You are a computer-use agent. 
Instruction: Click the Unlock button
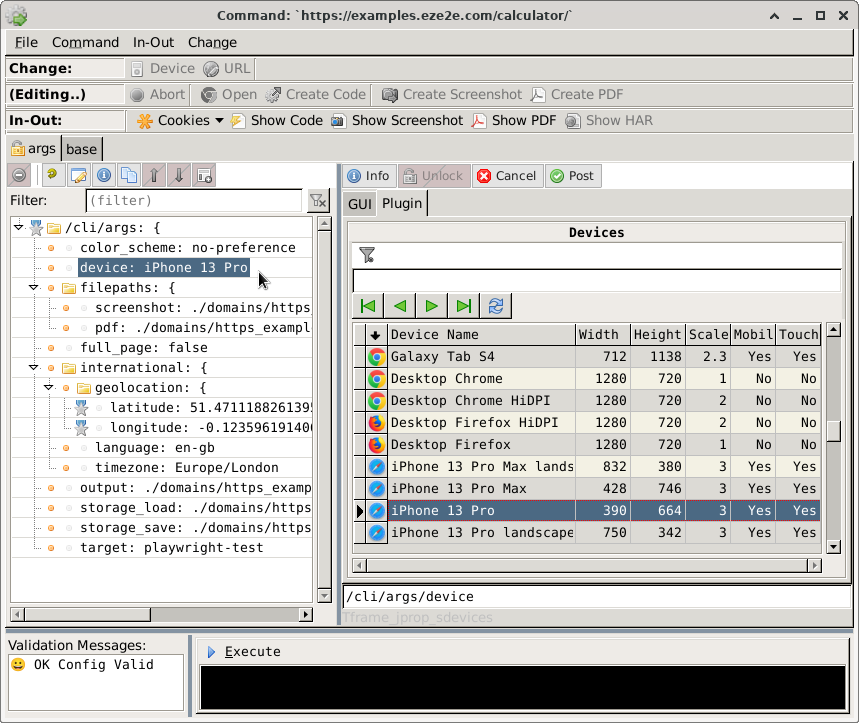coord(434,176)
